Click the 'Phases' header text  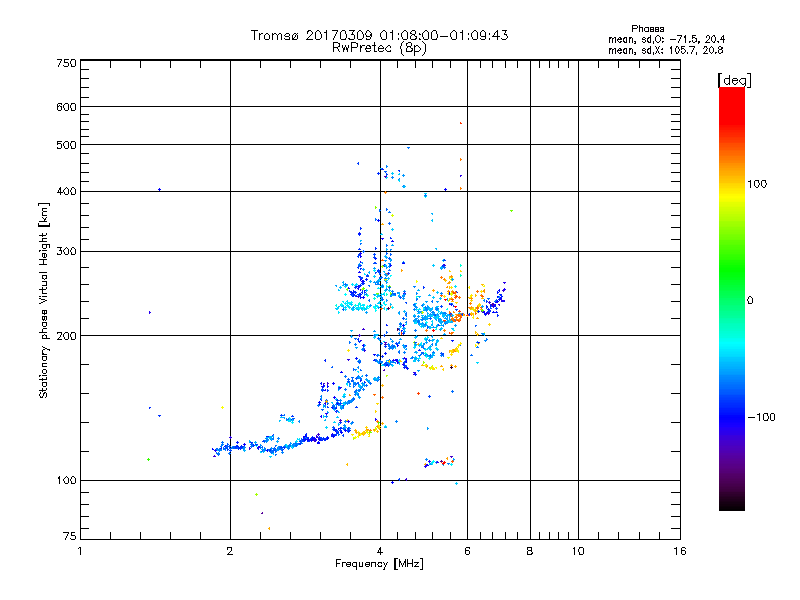tap(647, 29)
